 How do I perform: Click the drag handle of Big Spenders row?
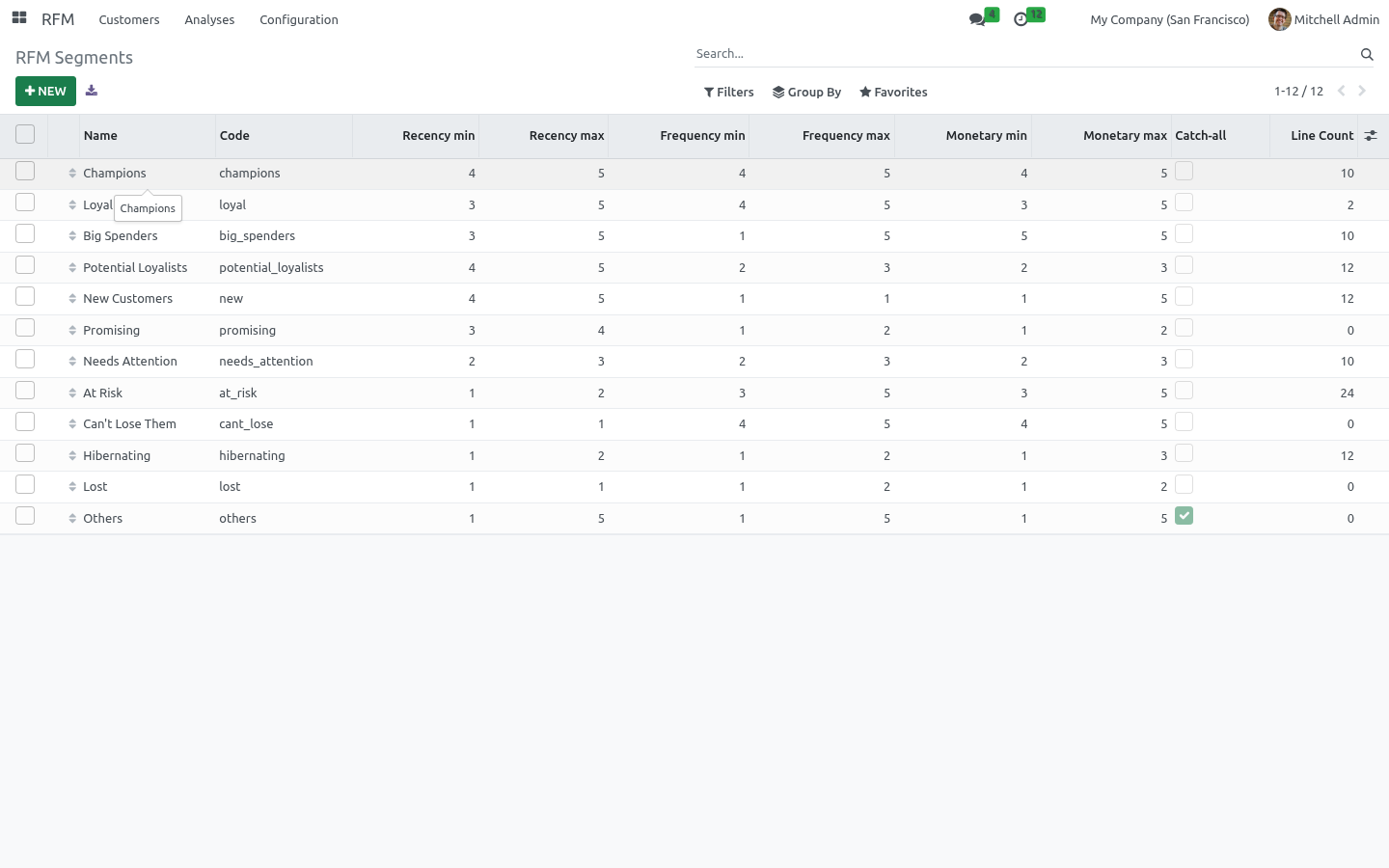point(72,236)
